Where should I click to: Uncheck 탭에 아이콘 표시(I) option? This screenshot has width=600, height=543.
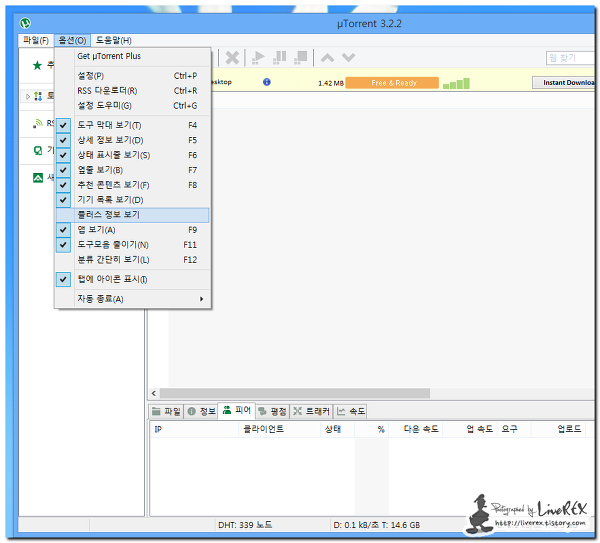coord(132,279)
